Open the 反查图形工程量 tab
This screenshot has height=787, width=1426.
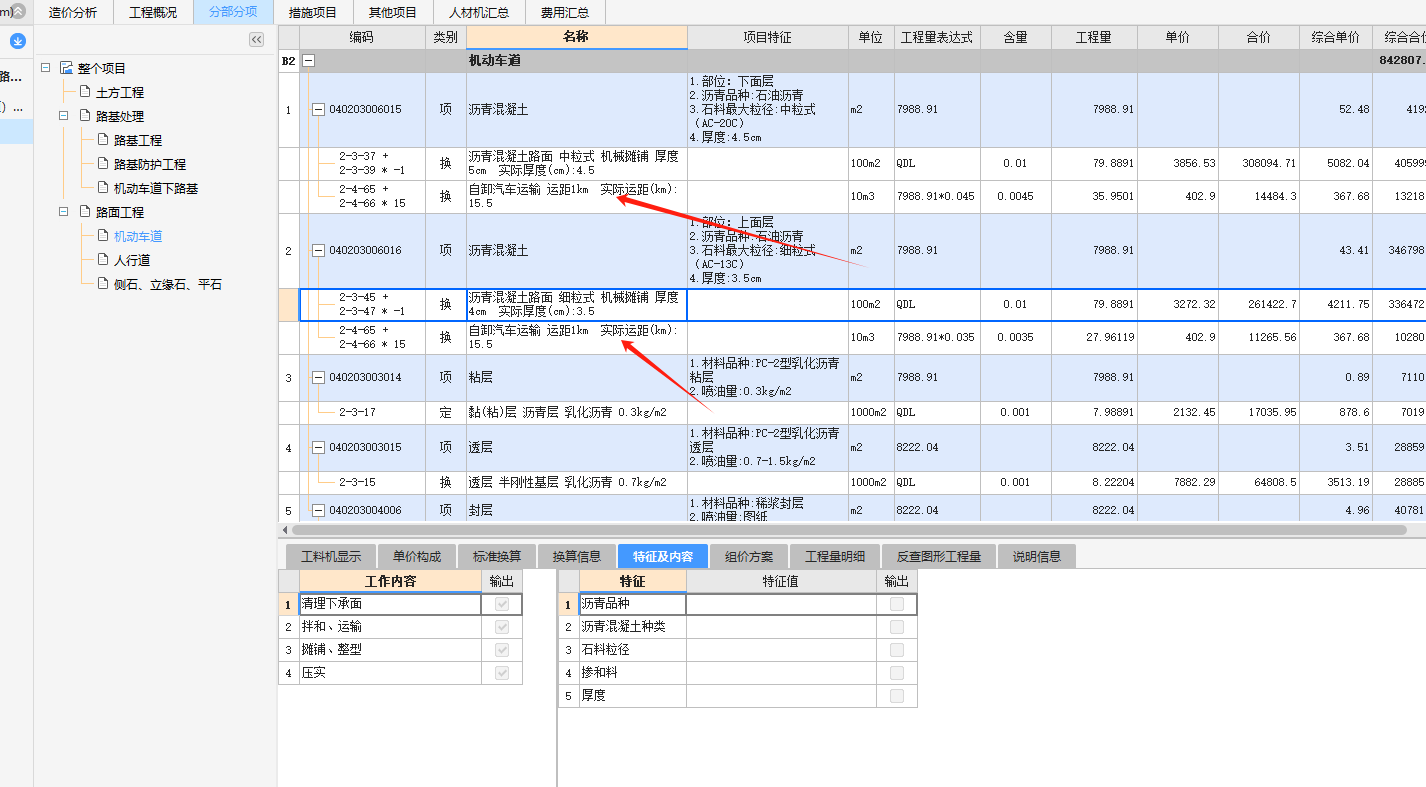(x=939, y=557)
